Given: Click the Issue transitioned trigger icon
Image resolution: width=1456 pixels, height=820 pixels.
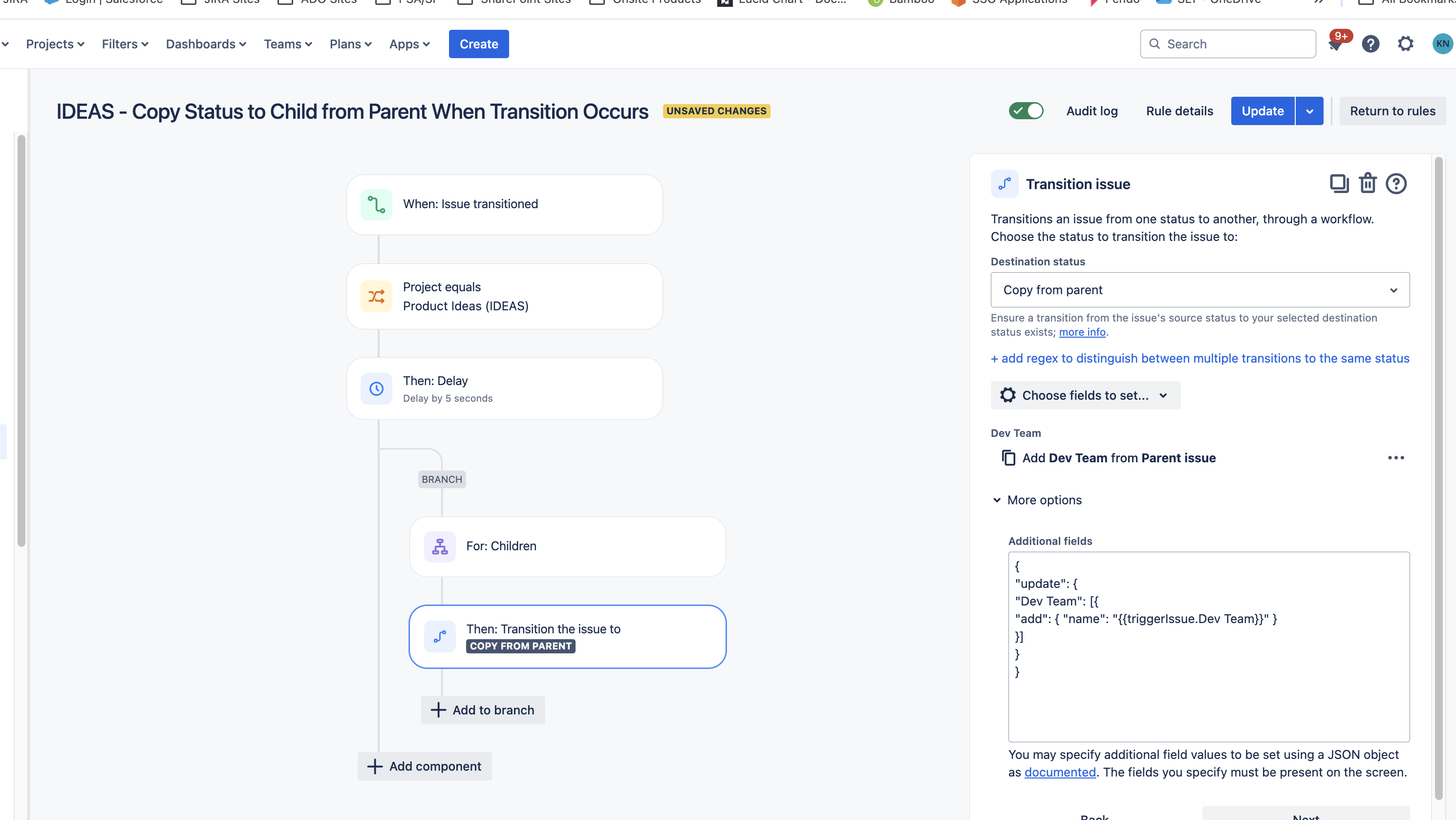Looking at the screenshot, I should [376, 205].
